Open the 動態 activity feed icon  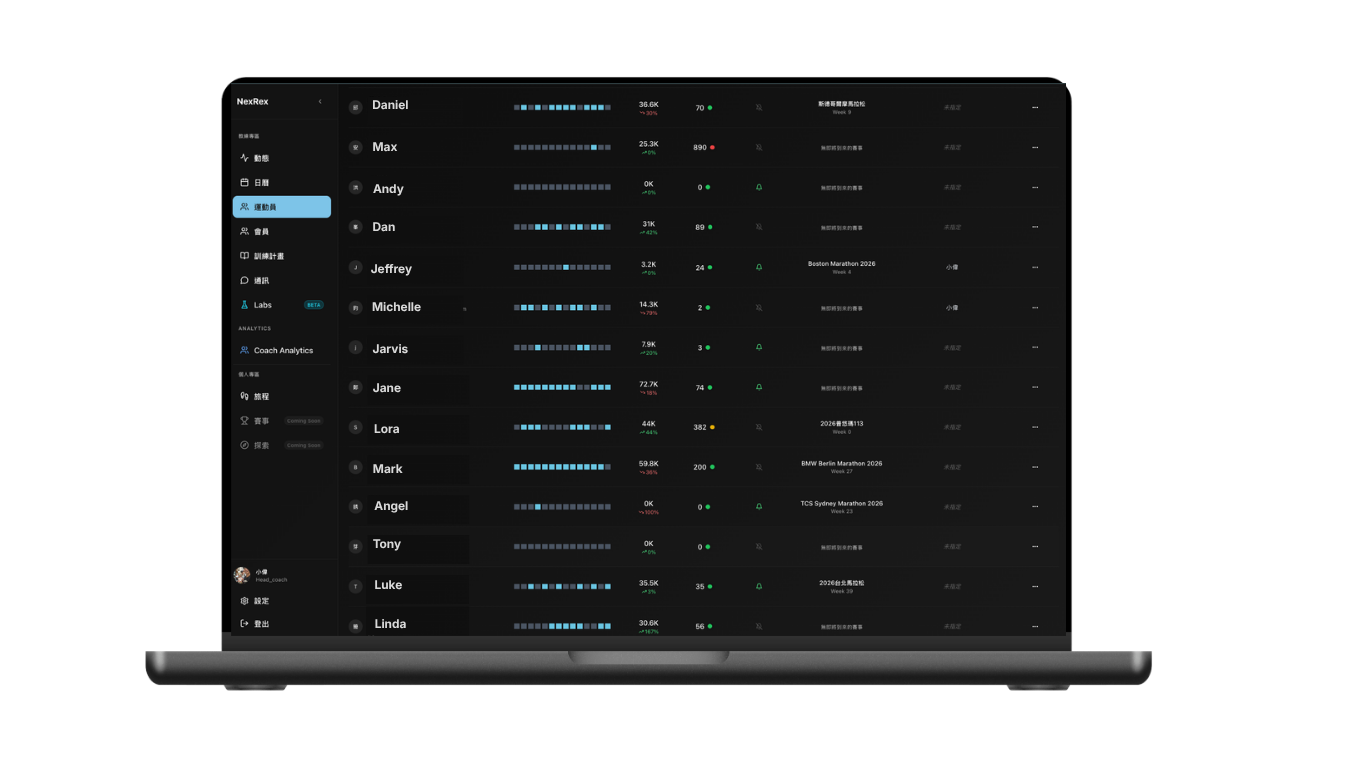[244, 158]
